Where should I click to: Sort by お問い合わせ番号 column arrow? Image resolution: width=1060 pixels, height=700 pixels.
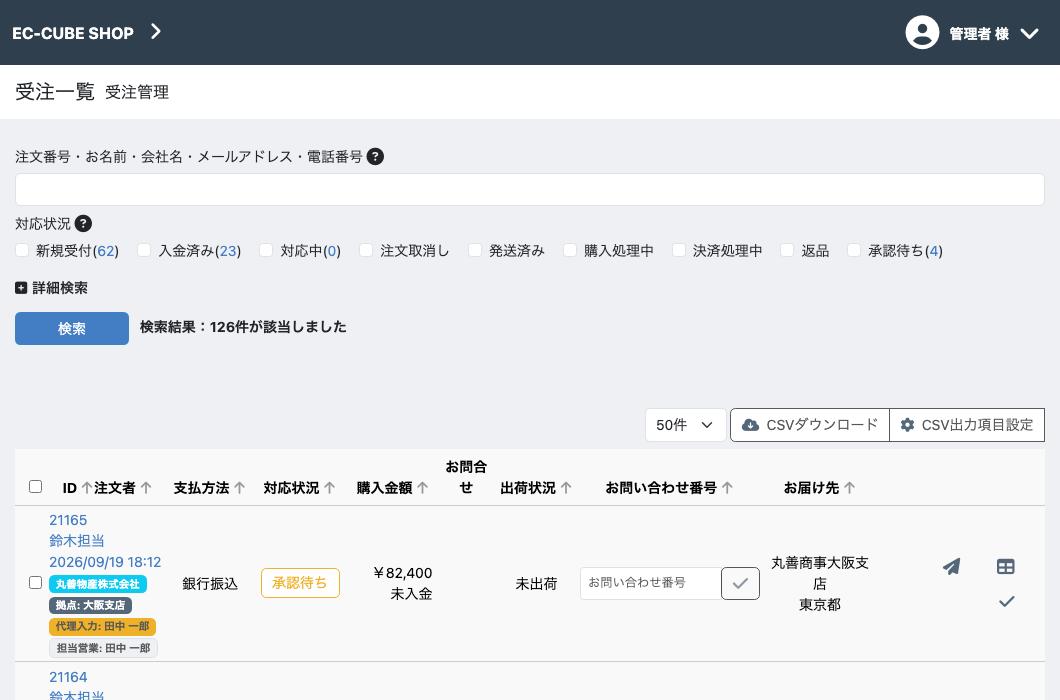[x=727, y=488]
